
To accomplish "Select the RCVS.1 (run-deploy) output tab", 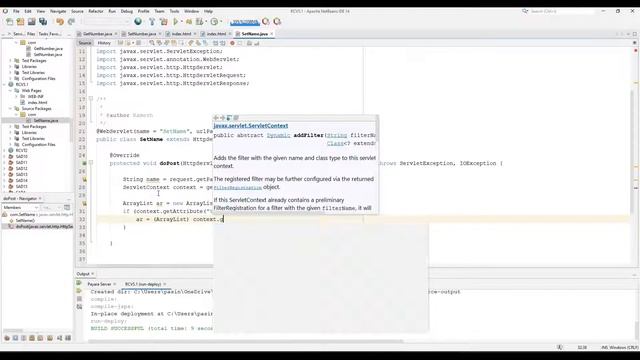I will [x=143, y=284].
